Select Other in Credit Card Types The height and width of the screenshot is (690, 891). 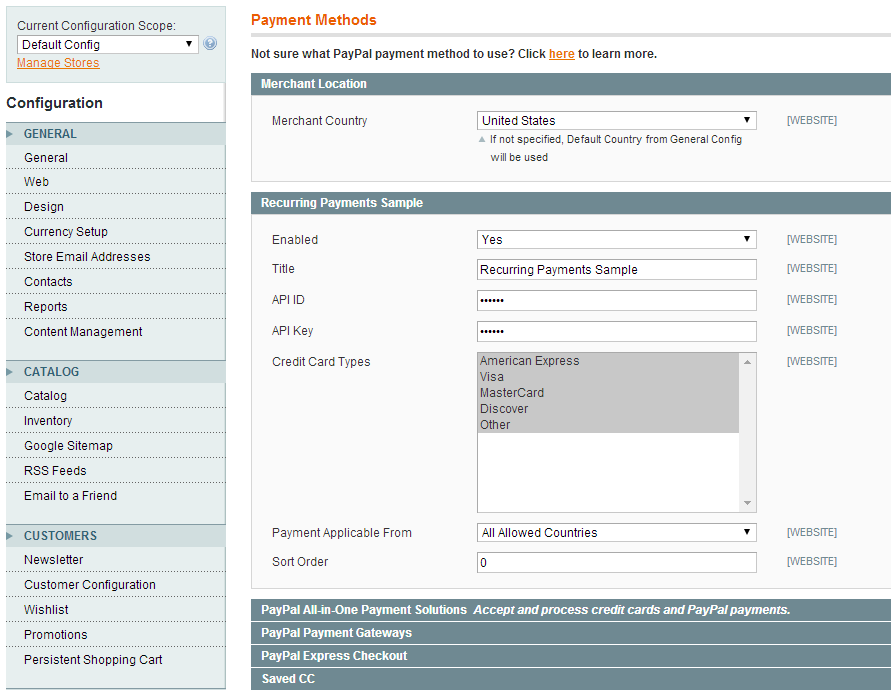click(608, 425)
